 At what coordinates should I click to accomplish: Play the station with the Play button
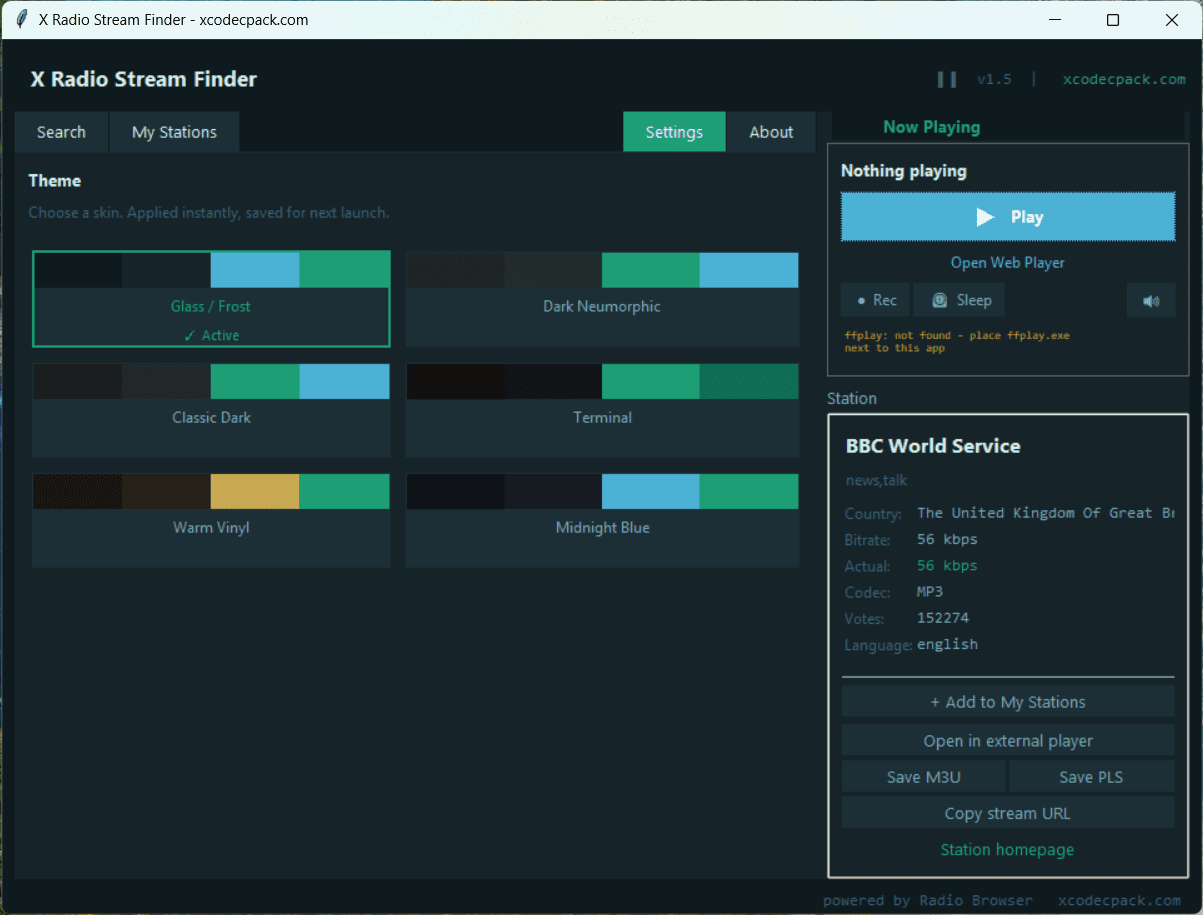(x=1008, y=217)
